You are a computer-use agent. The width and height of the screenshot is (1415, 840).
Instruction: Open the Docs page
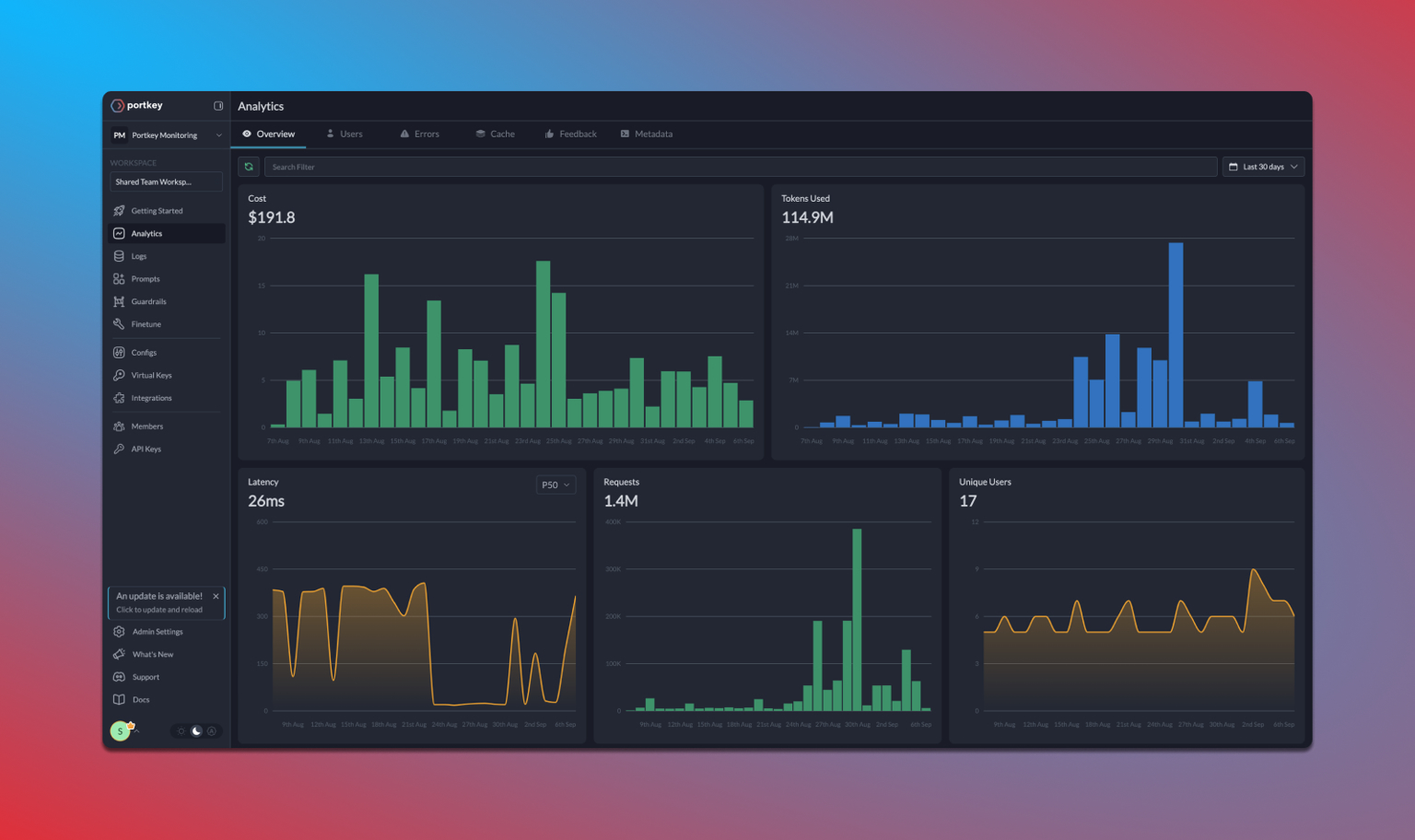click(x=141, y=700)
